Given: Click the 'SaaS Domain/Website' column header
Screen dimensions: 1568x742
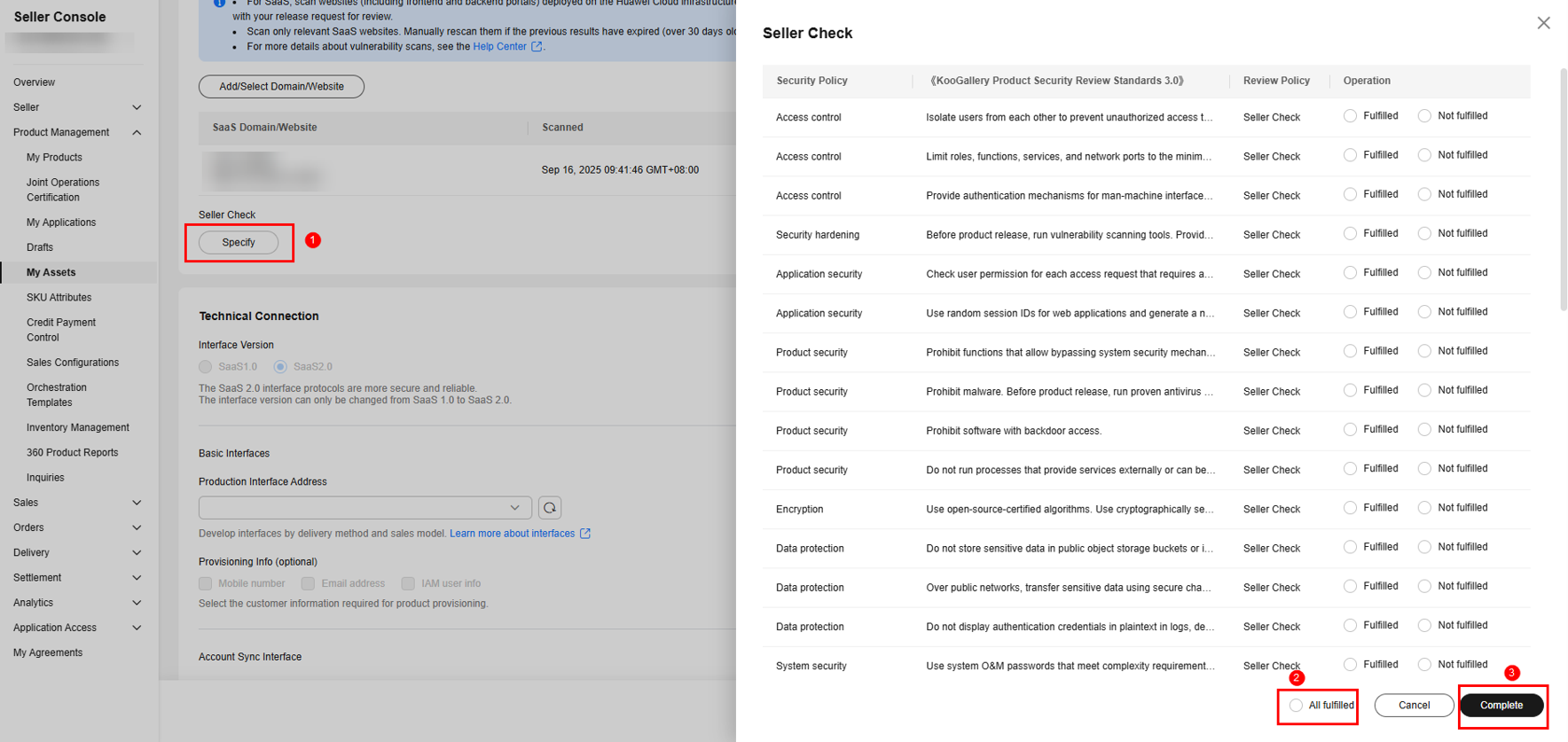Looking at the screenshot, I should coord(264,128).
